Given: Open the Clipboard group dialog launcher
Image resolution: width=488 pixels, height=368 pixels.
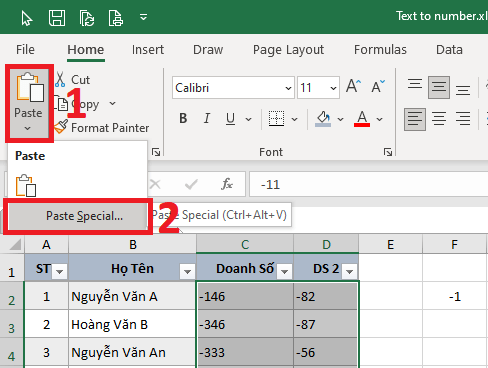Looking at the screenshot, I should 156,152.
